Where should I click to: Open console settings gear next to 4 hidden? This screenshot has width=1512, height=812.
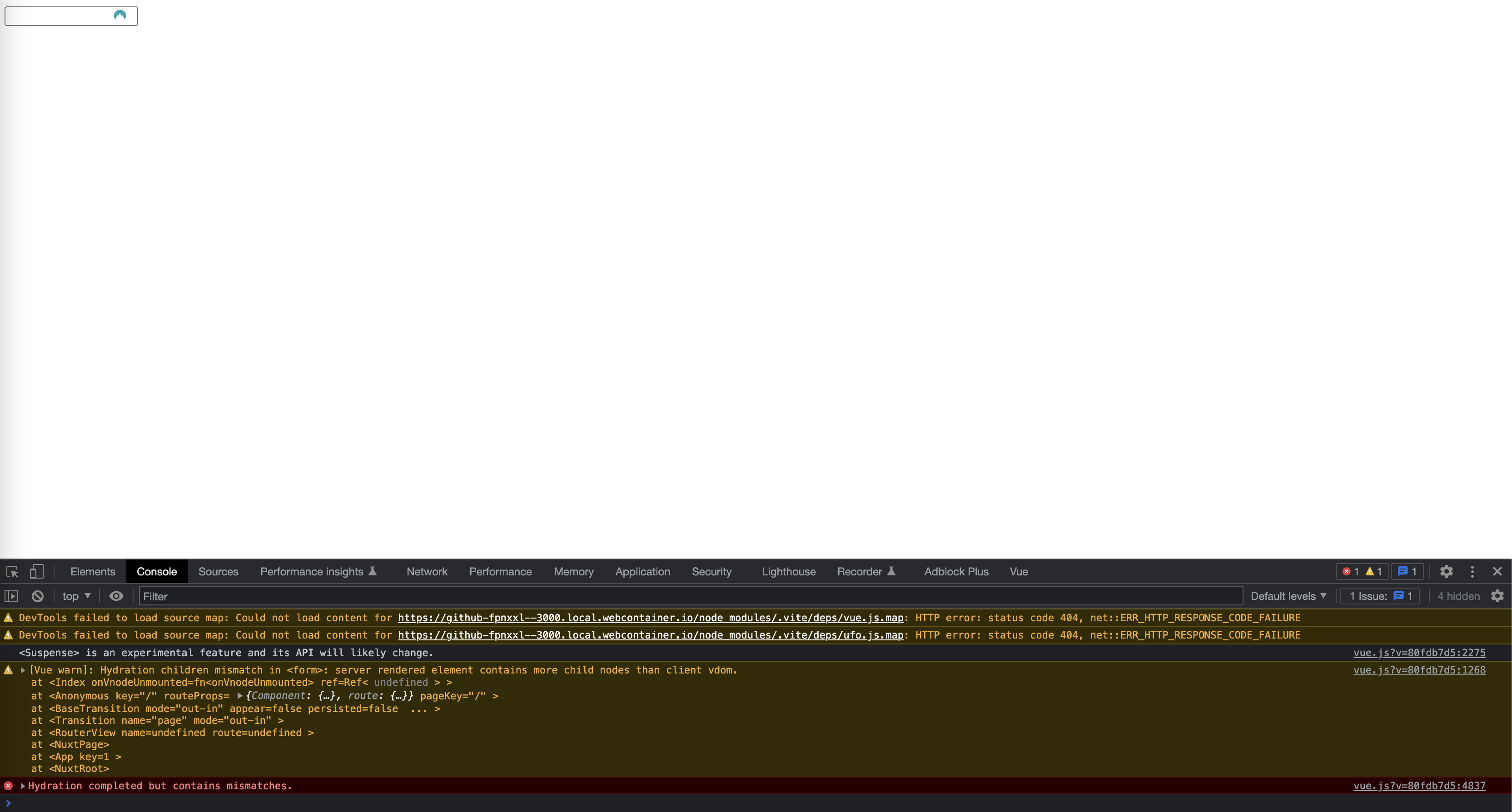pyautogui.click(x=1497, y=596)
